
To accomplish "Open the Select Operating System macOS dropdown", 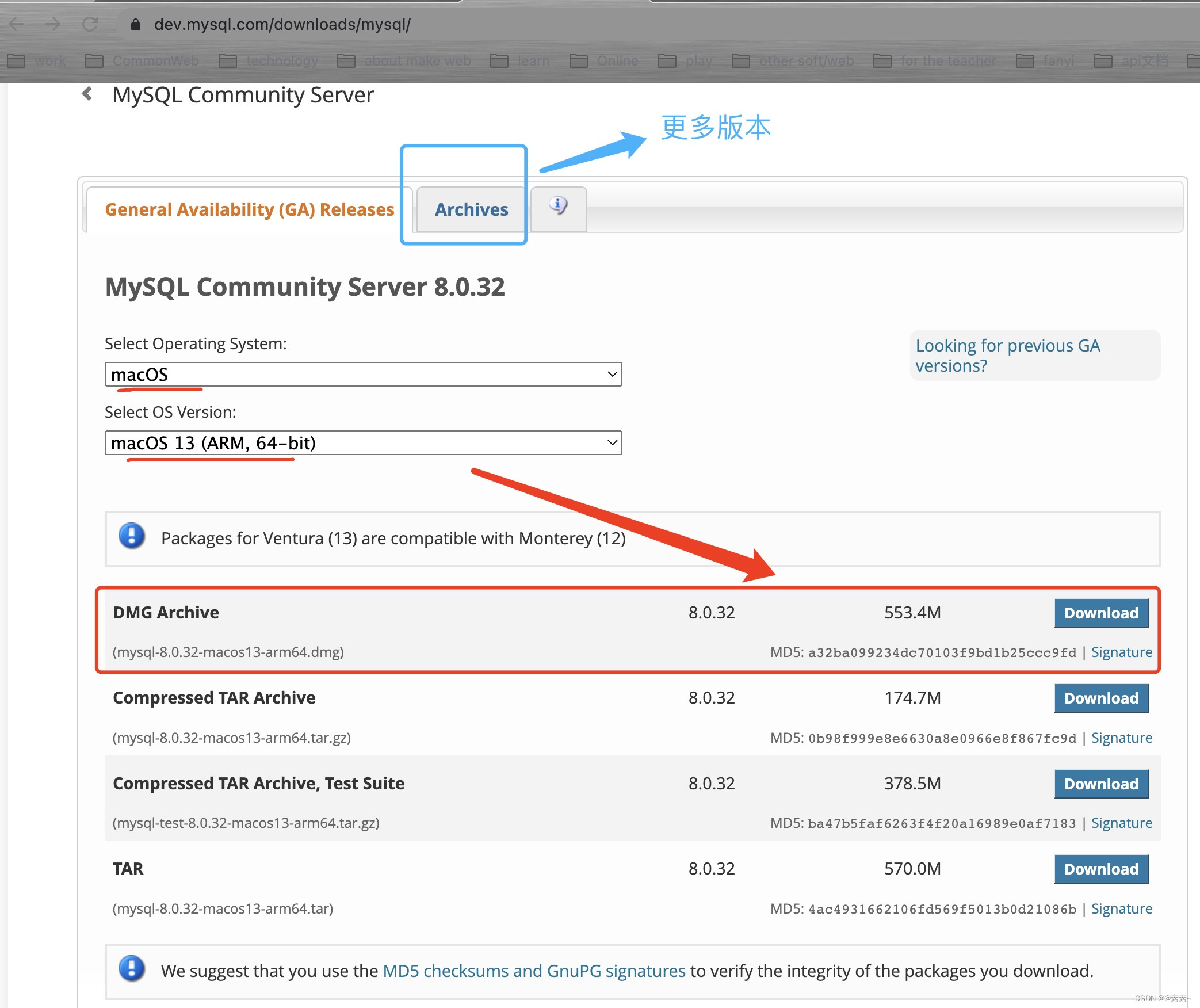I will click(363, 375).
